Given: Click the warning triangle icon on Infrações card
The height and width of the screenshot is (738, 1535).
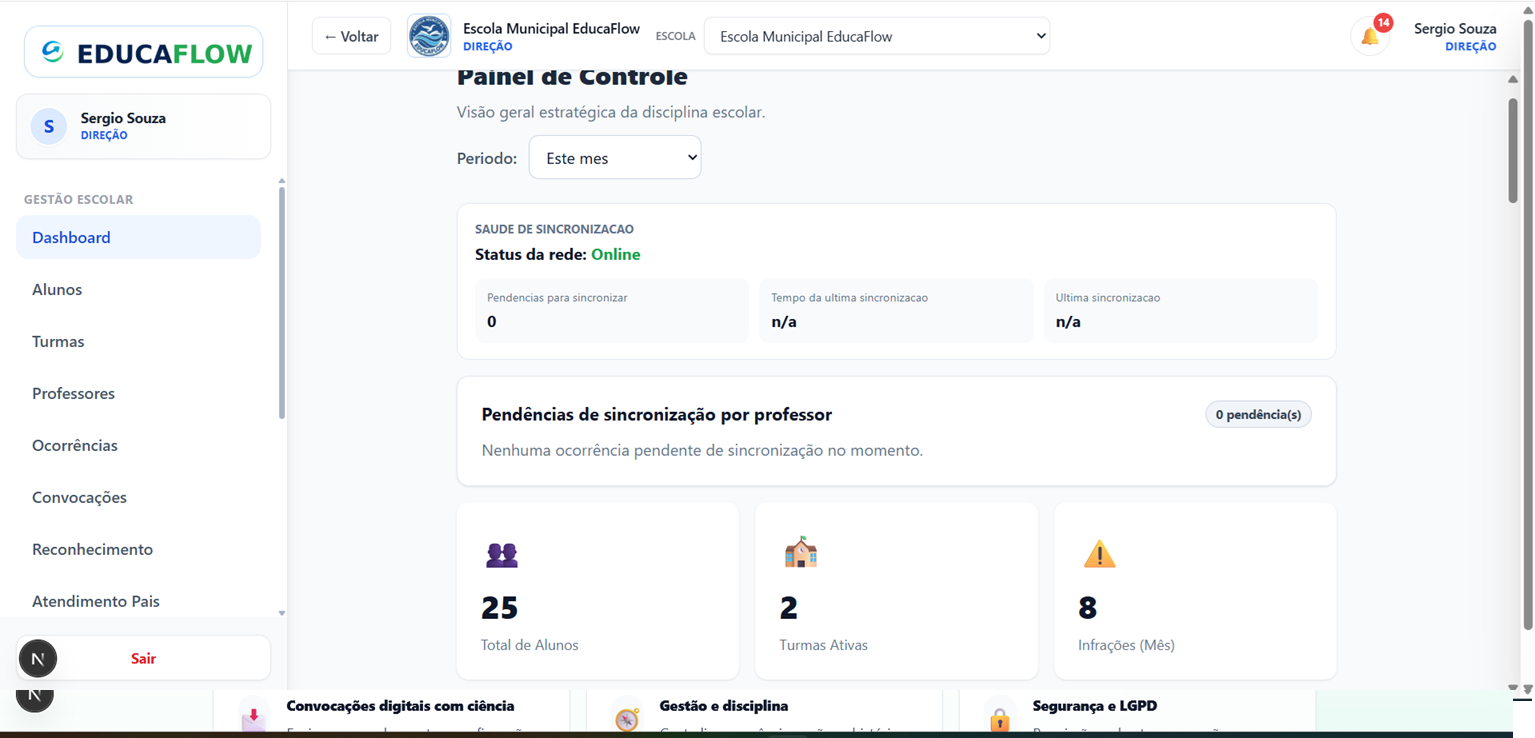Looking at the screenshot, I should pyautogui.click(x=1099, y=554).
